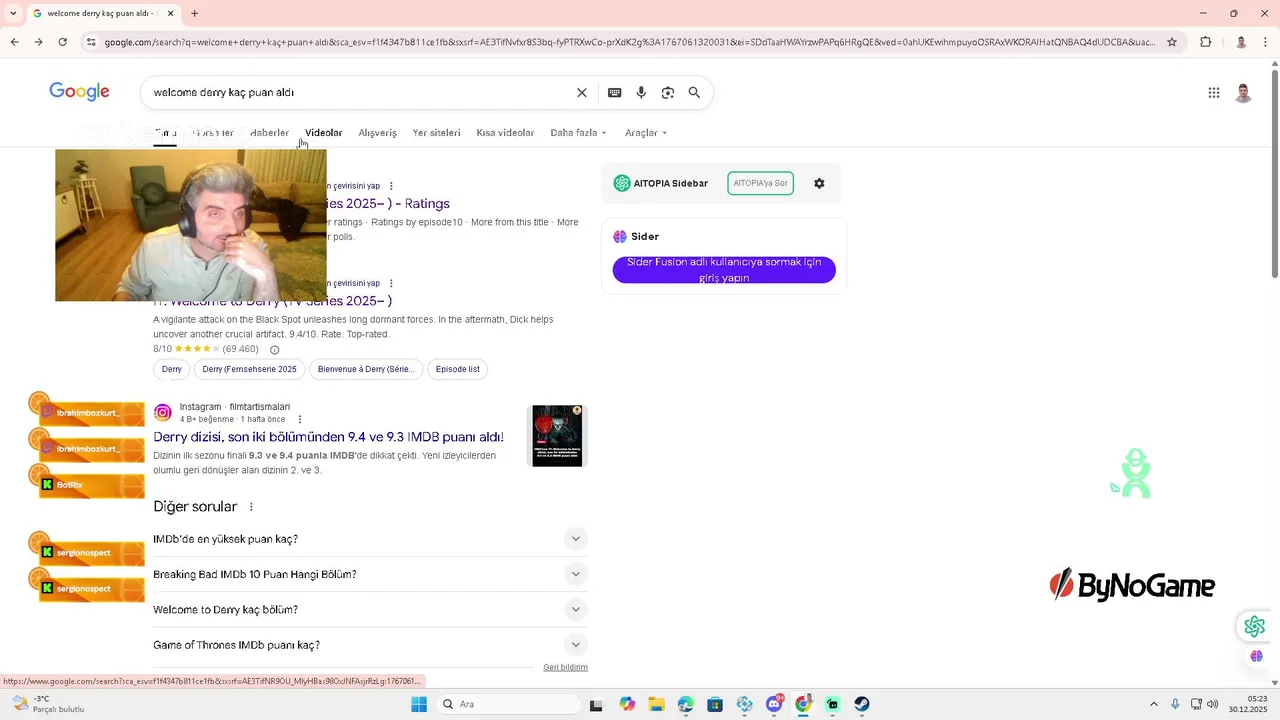Open Microsoft Store from the taskbar

tap(715, 704)
